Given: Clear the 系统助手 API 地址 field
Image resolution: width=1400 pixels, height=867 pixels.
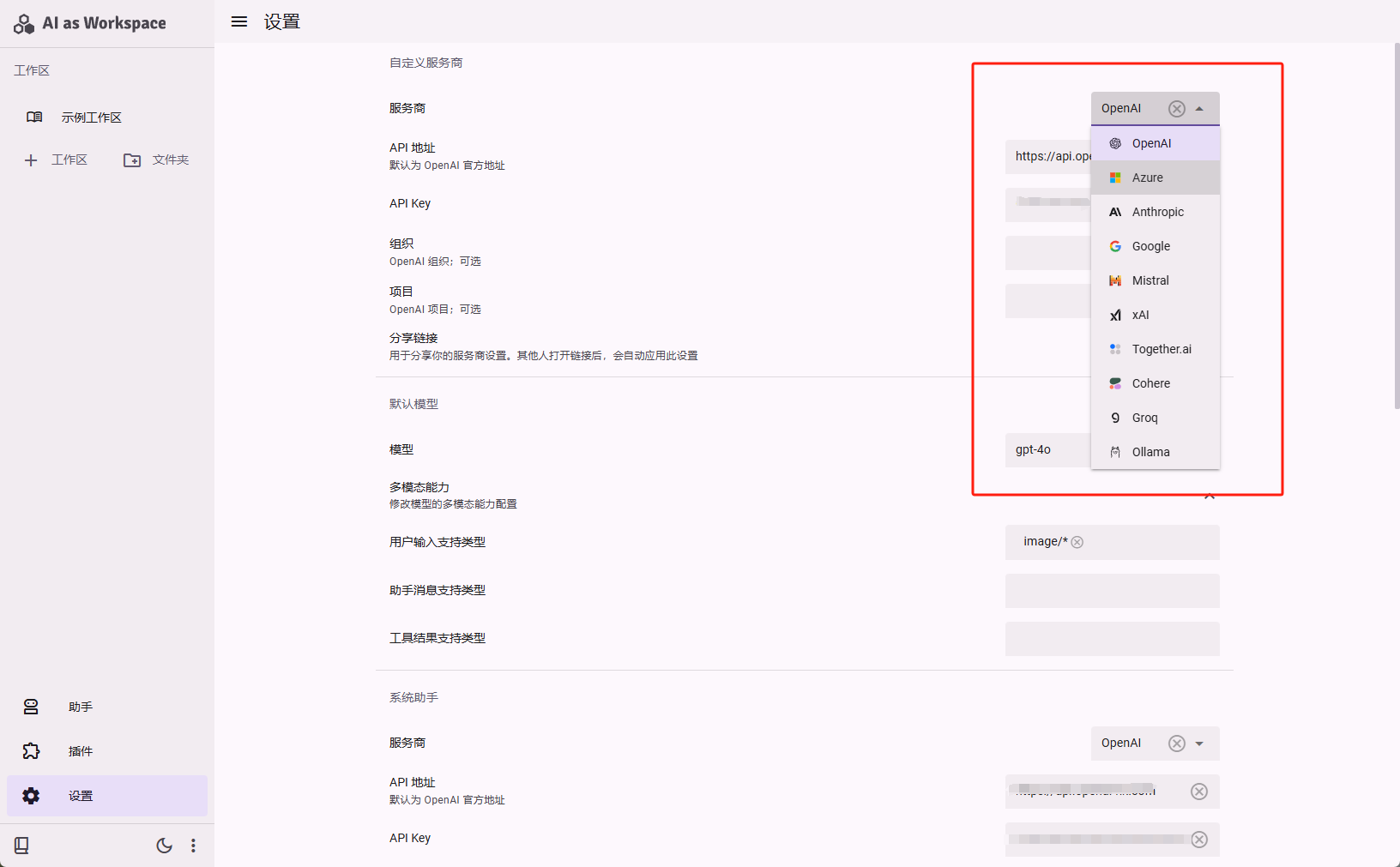Looking at the screenshot, I should click(1199, 792).
